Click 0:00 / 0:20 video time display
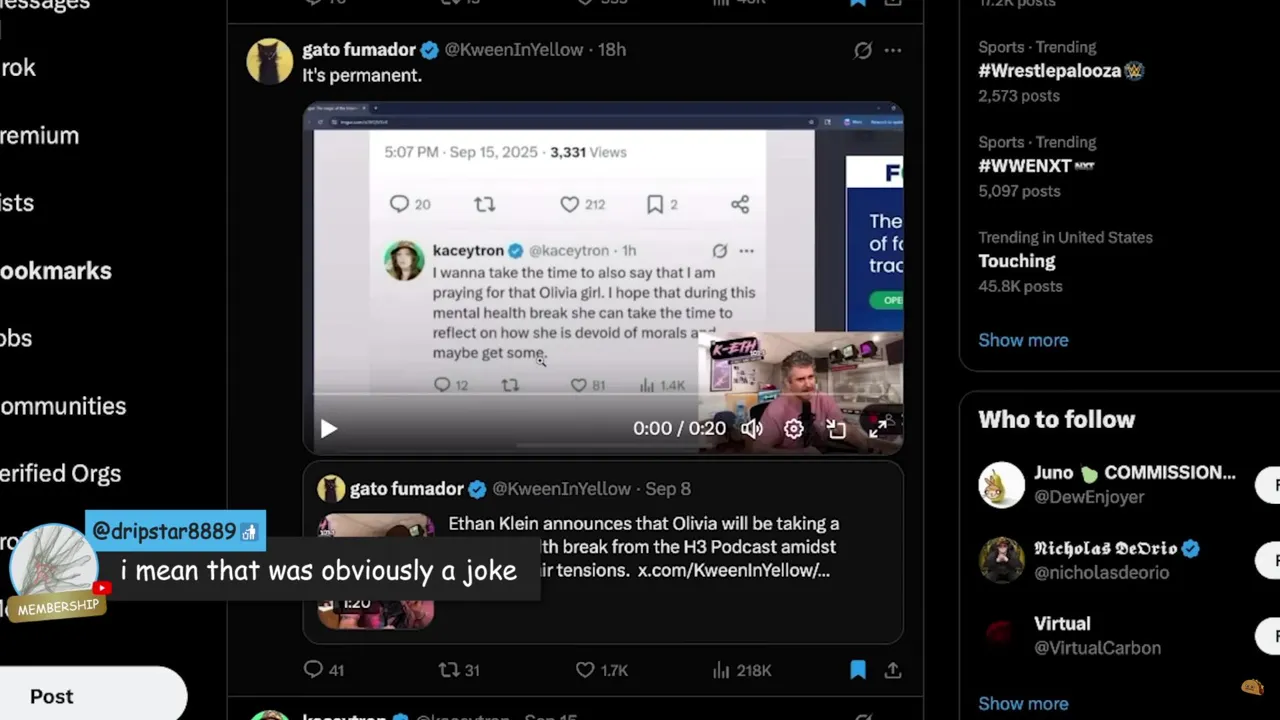 (x=679, y=429)
